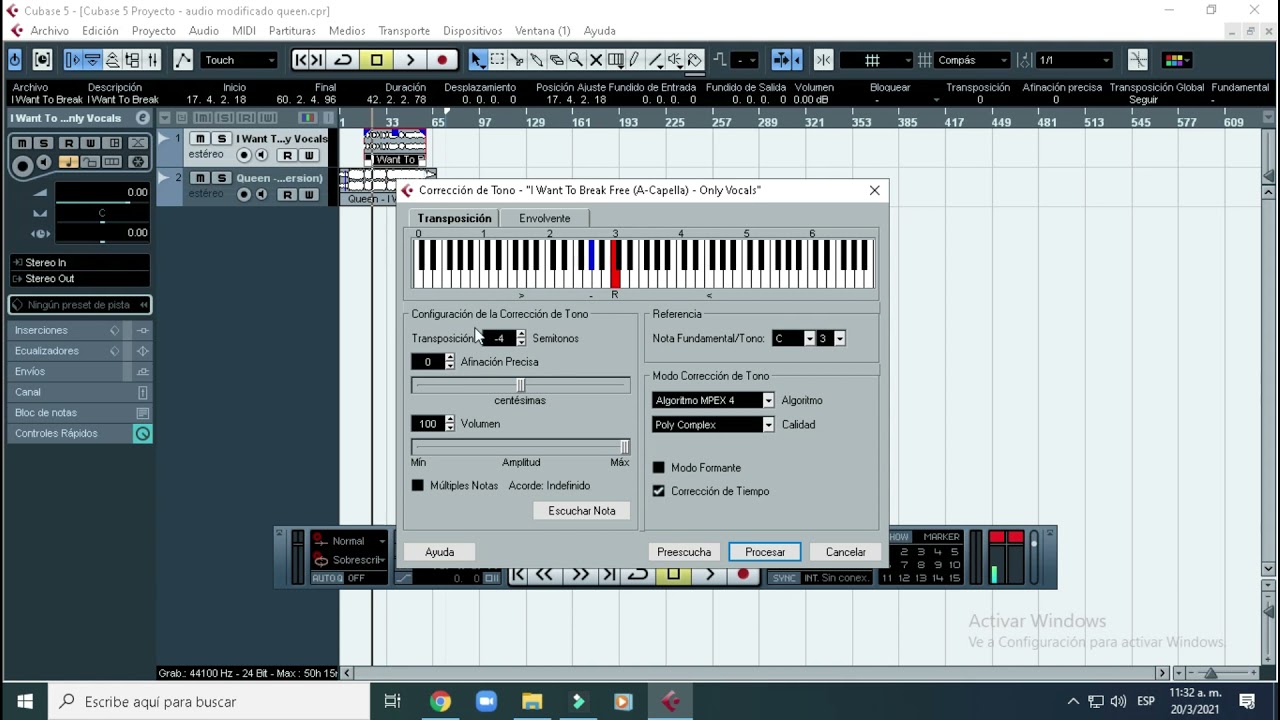Image resolution: width=1280 pixels, height=720 pixels.
Task: Click the toolbar Record button
Action: coord(442,60)
